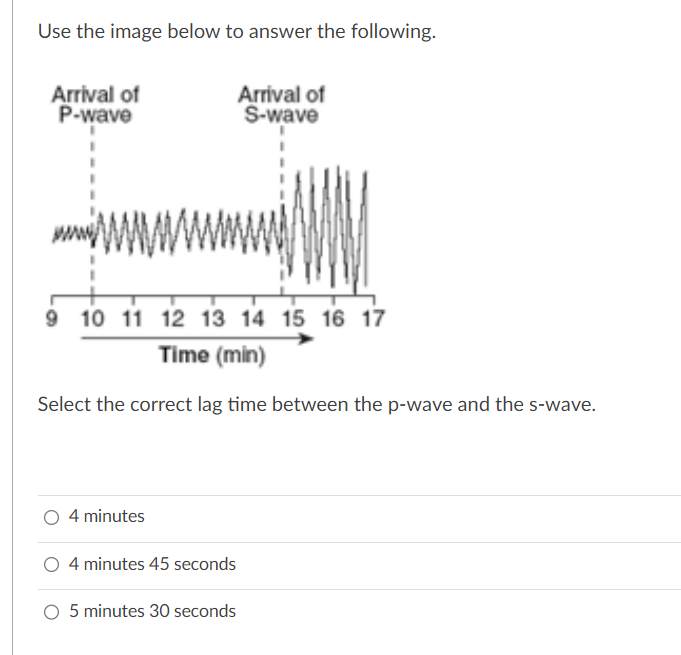Click the "Arrival of S-wave" label
681x655 pixels.
point(281,104)
